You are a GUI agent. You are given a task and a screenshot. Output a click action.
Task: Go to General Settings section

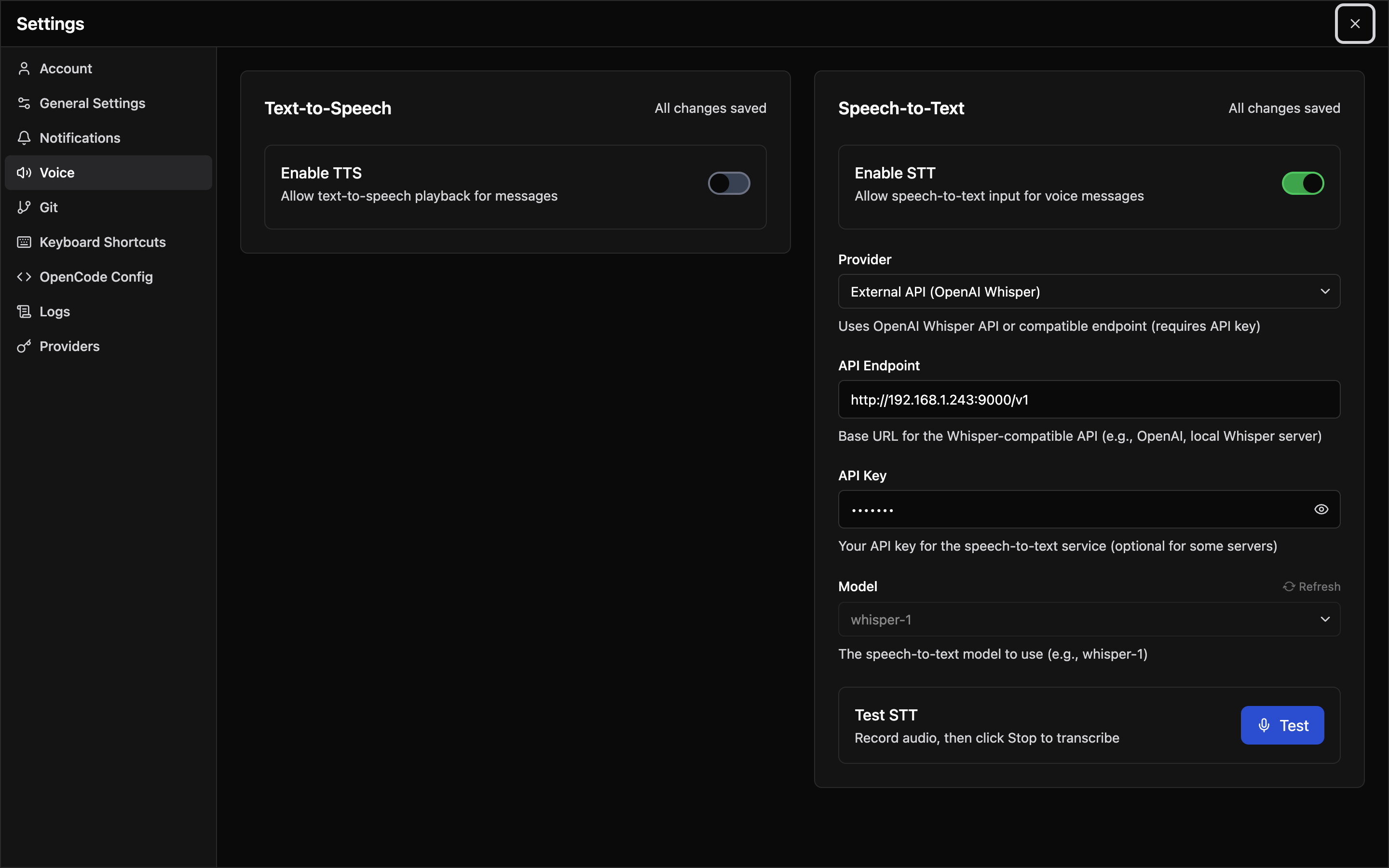click(109, 103)
